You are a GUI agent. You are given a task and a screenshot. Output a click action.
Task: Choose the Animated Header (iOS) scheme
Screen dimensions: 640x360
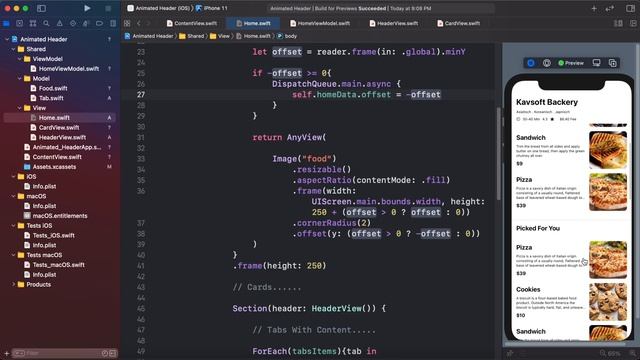point(160,8)
